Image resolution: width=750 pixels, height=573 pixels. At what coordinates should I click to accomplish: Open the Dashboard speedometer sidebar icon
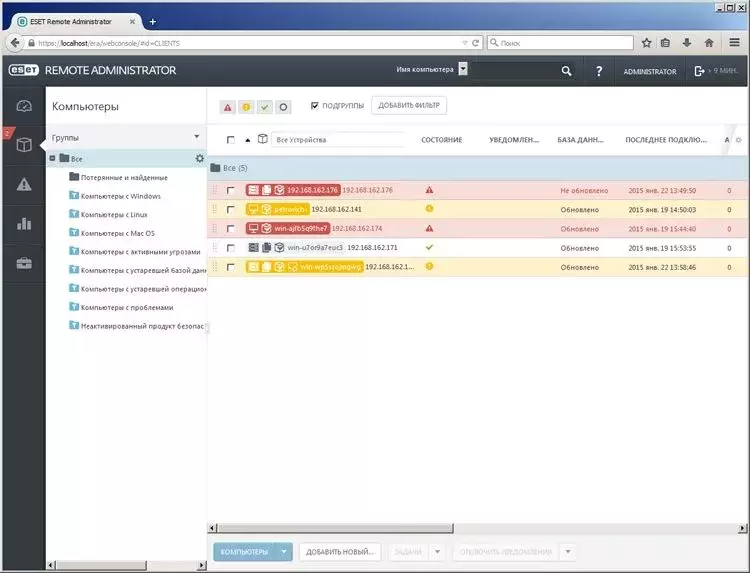pyautogui.click(x=24, y=106)
